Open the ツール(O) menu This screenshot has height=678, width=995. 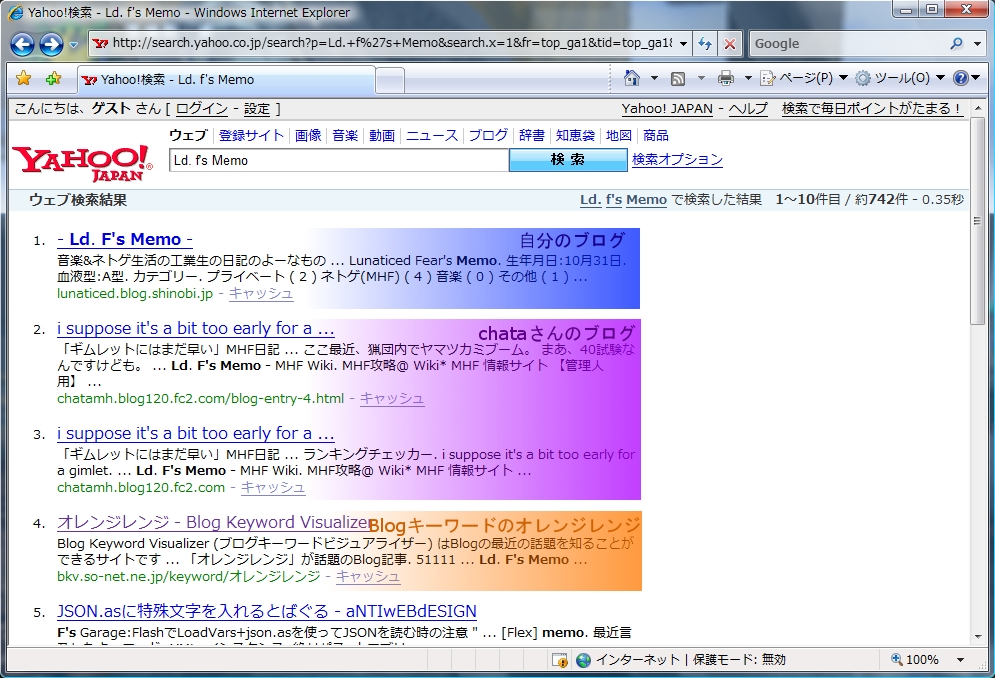899,78
